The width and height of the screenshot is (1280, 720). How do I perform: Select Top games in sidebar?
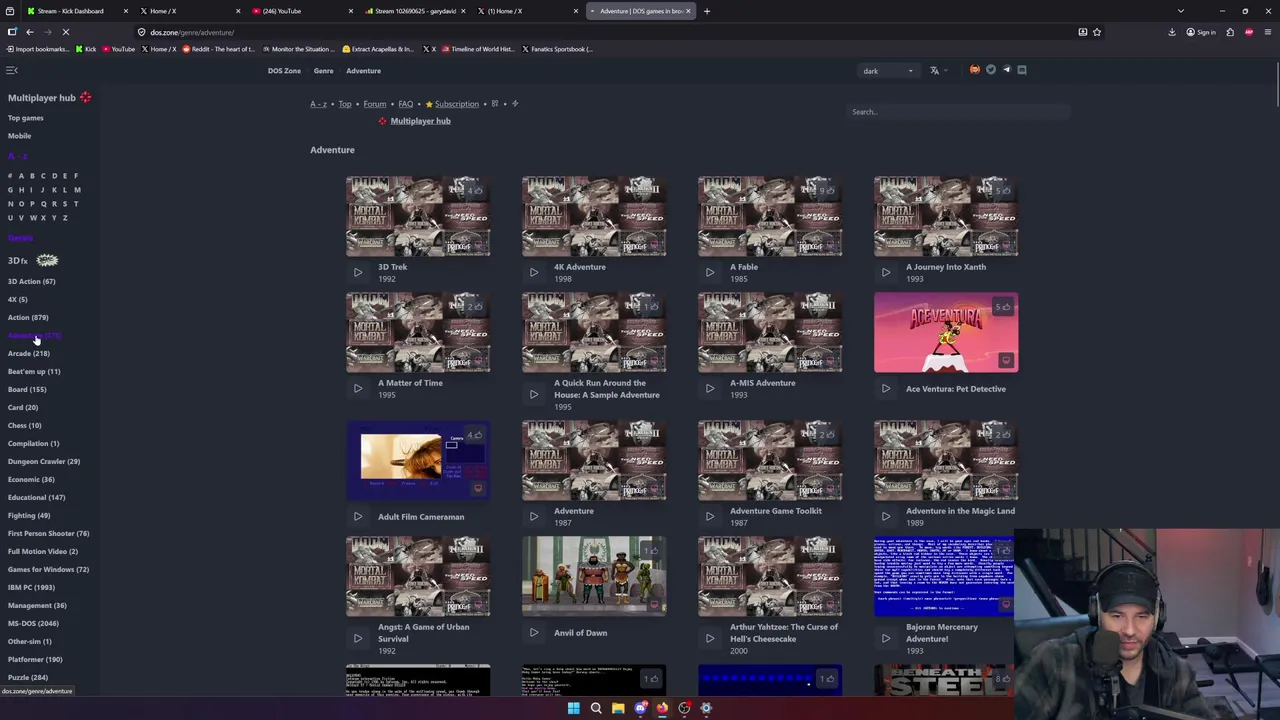26,118
